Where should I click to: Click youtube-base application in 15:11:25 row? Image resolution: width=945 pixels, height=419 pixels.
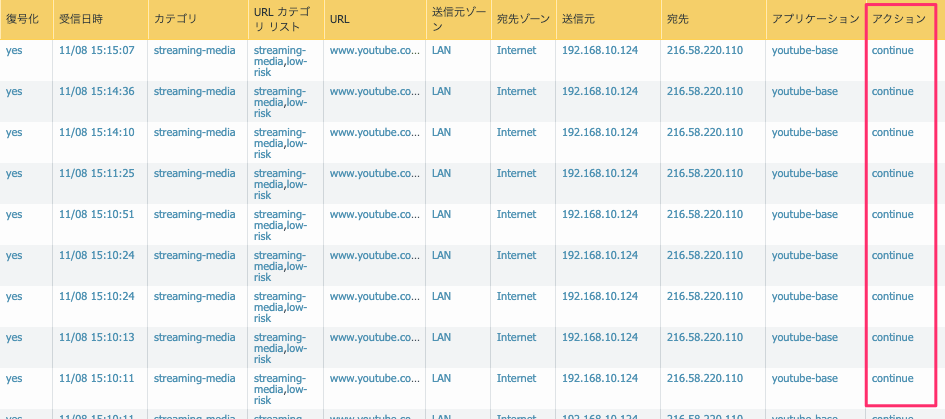click(x=805, y=174)
